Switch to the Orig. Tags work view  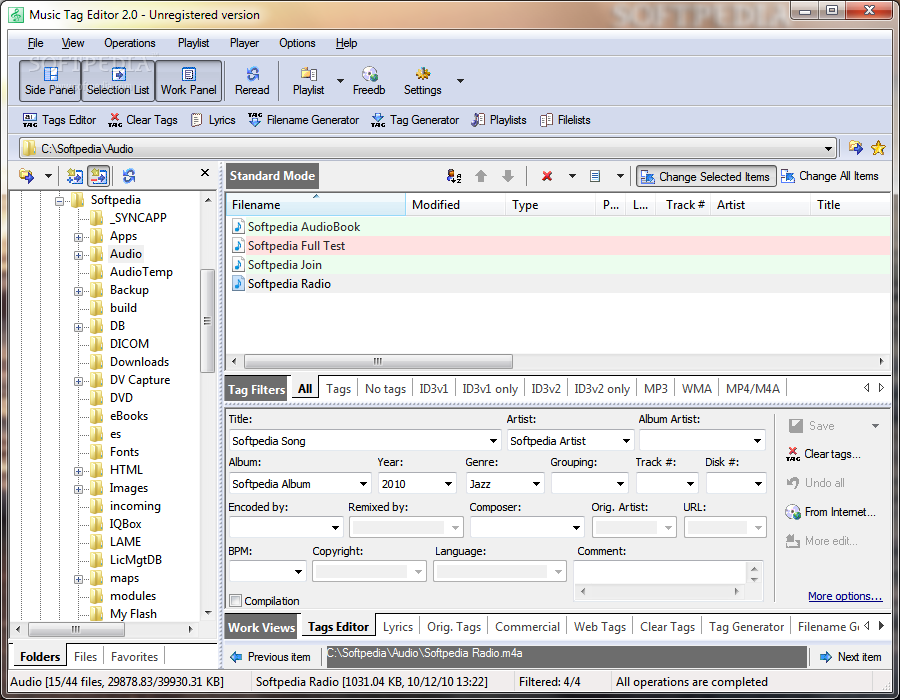(454, 627)
